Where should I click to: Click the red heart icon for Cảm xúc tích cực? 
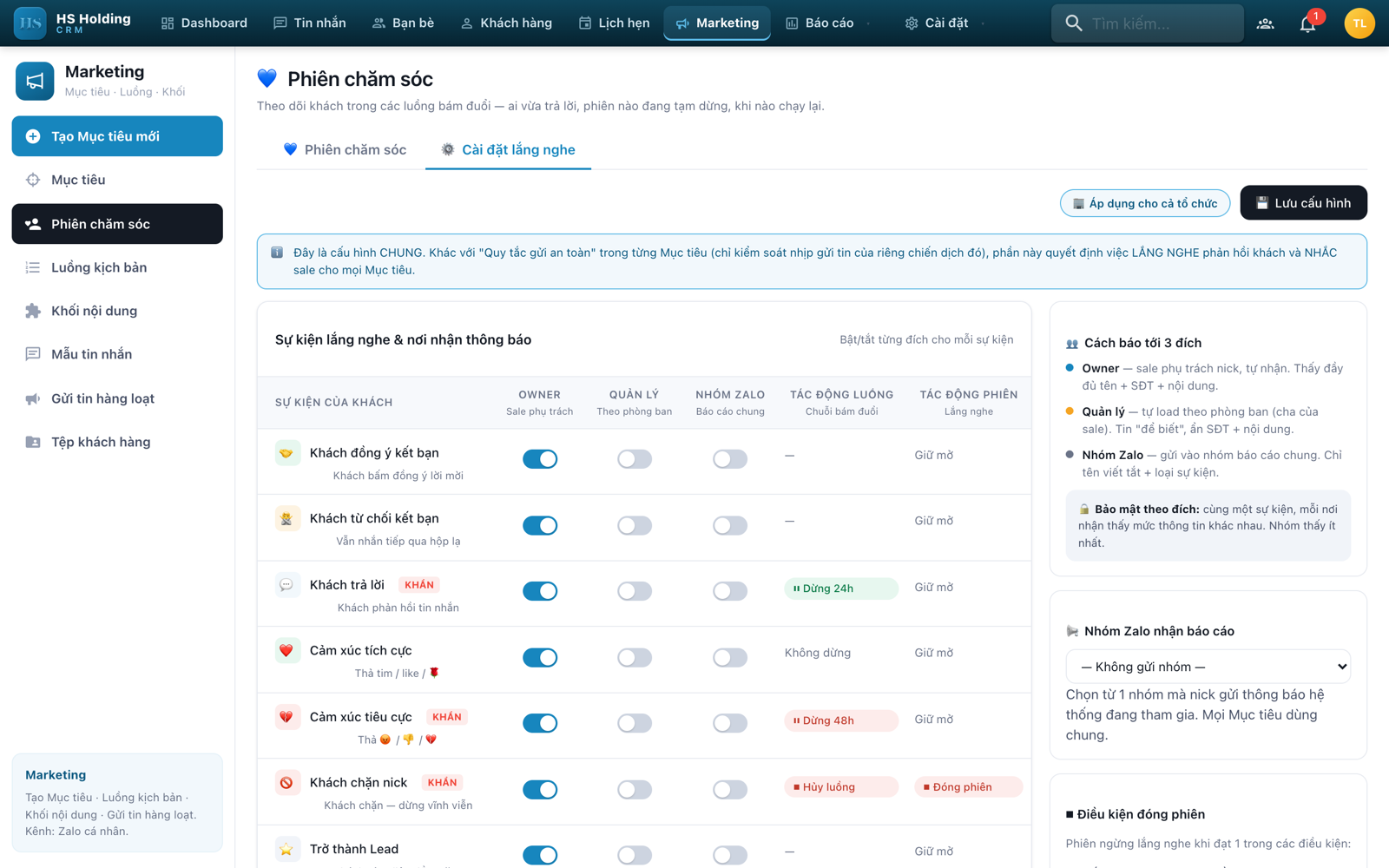(286, 650)
